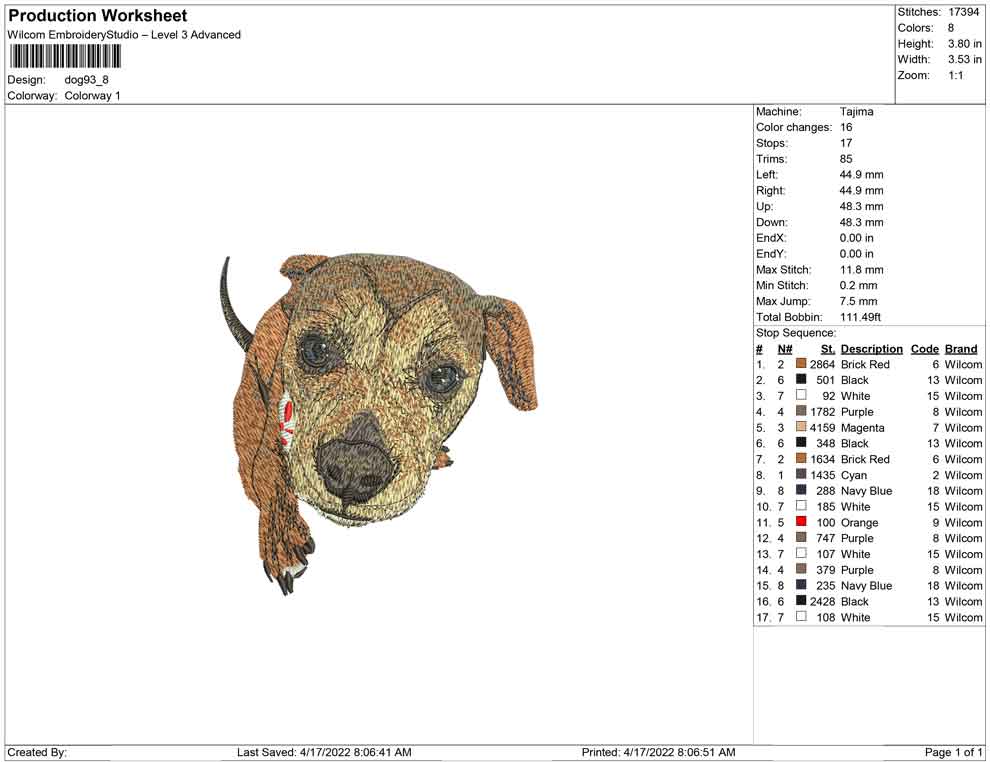Image resolution: width=990 pixels, height=762 pixels.
Task: Click the embroidered dog design preview
Action: point(379,424)
